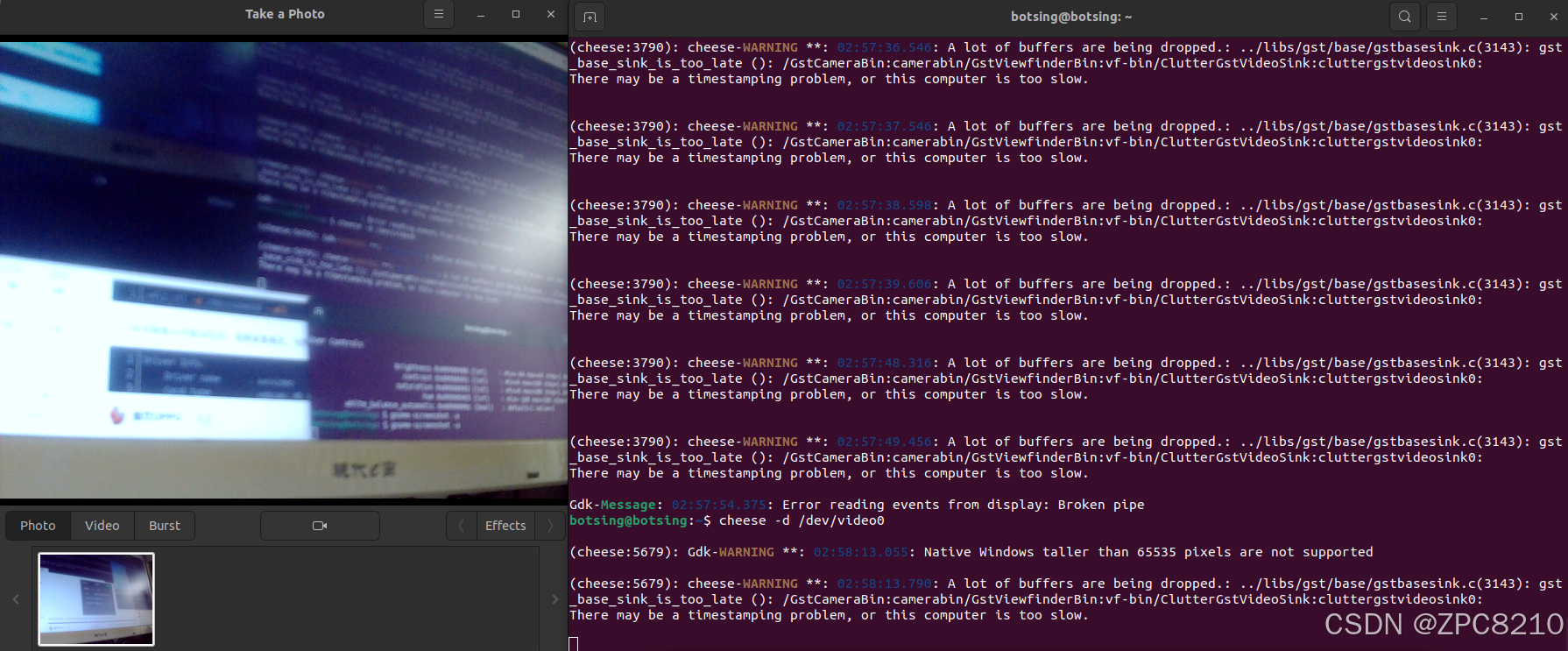1568x651 pixels.
Task: Go to previous effects page arrow
Action: tap(462, 526)
